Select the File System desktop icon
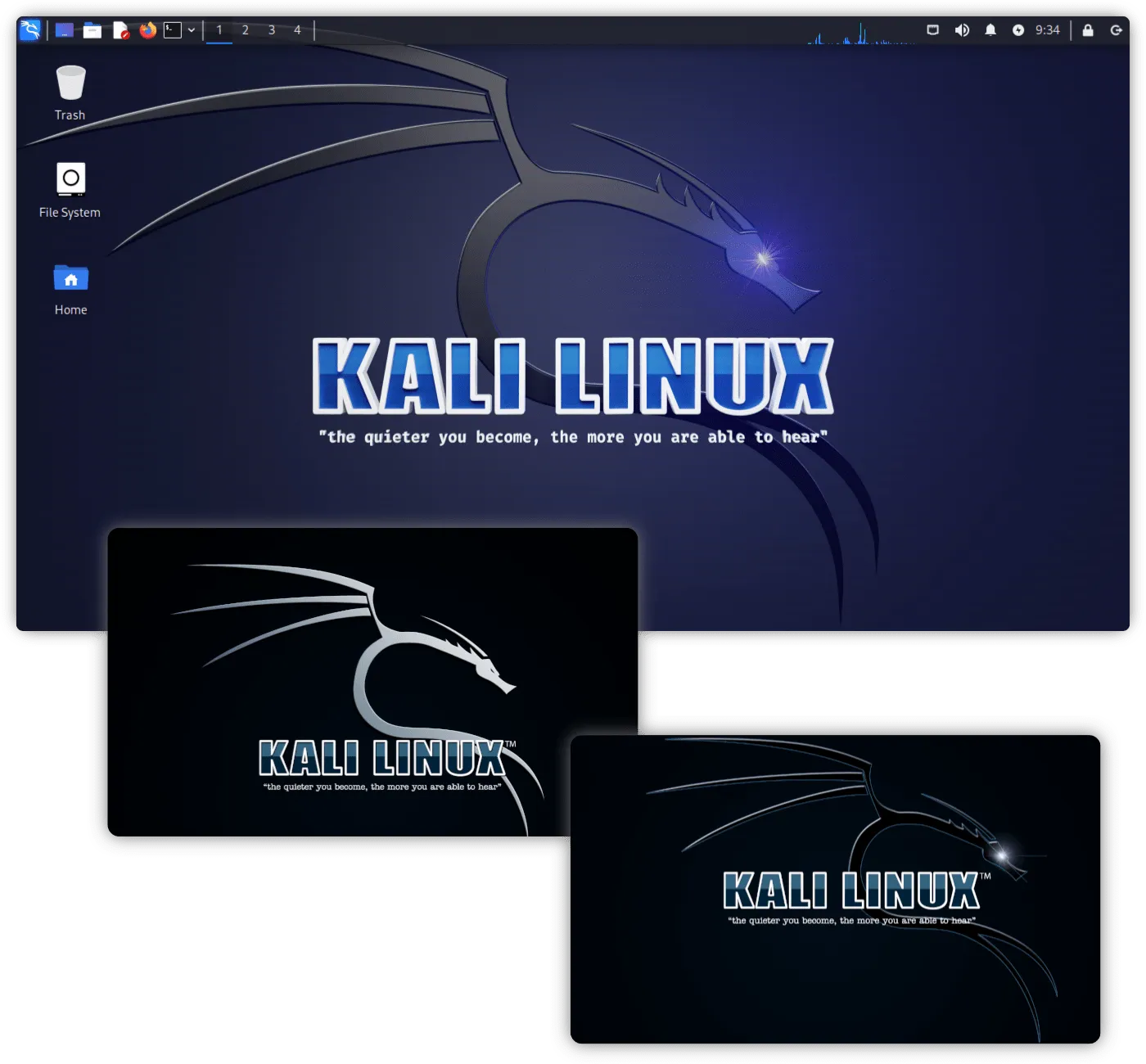 coord(70,190)
